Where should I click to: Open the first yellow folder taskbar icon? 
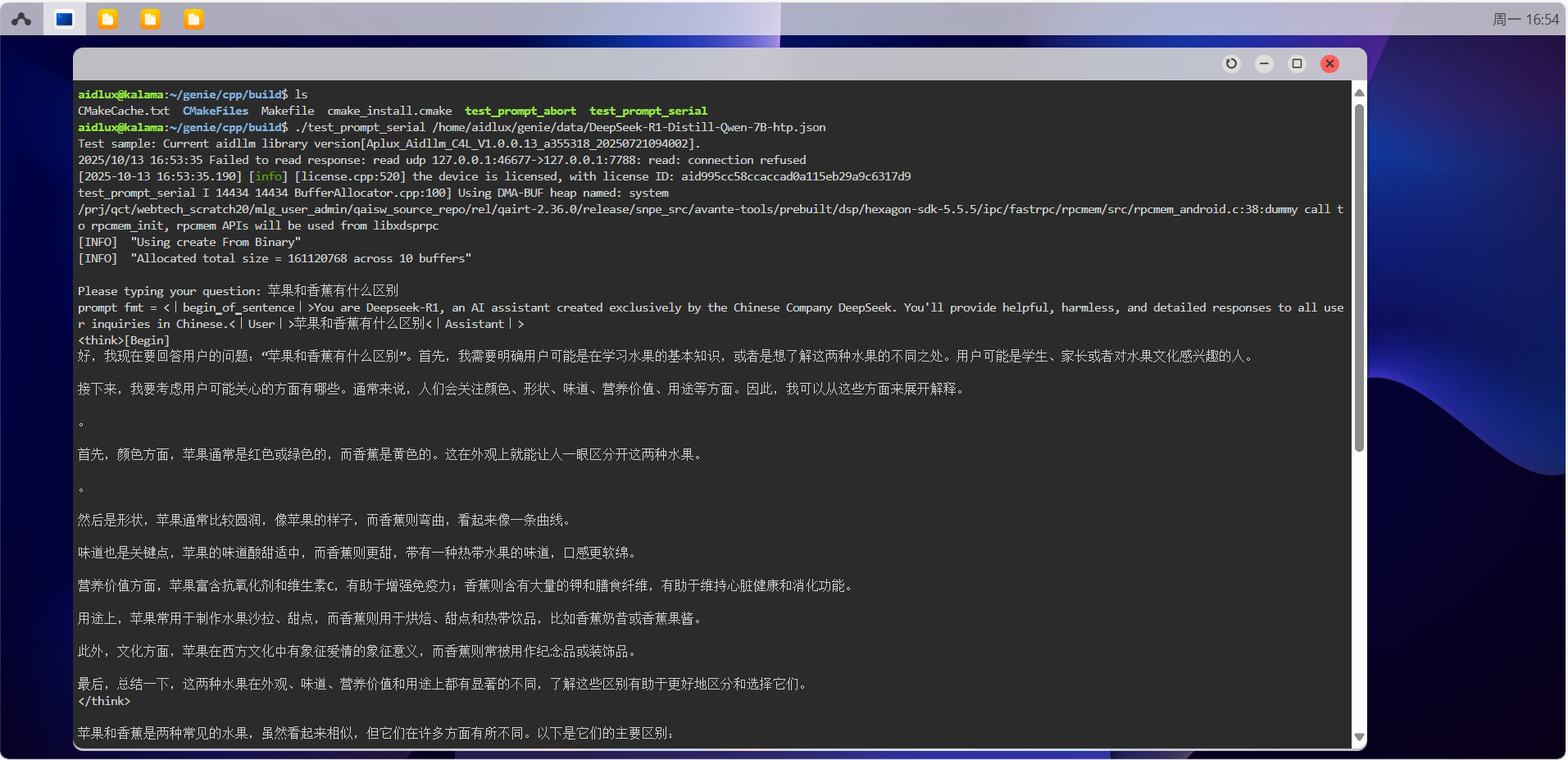click(x=107, y=19)
